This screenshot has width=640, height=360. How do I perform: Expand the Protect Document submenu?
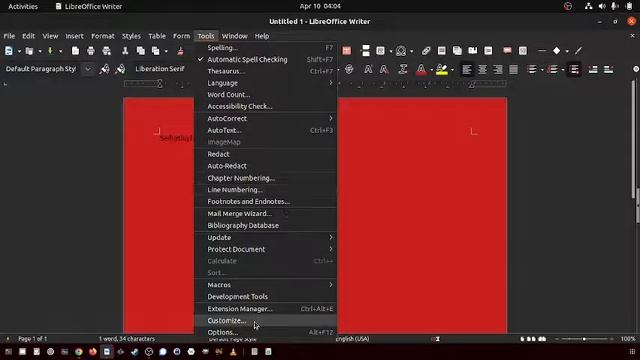(265, 249)
